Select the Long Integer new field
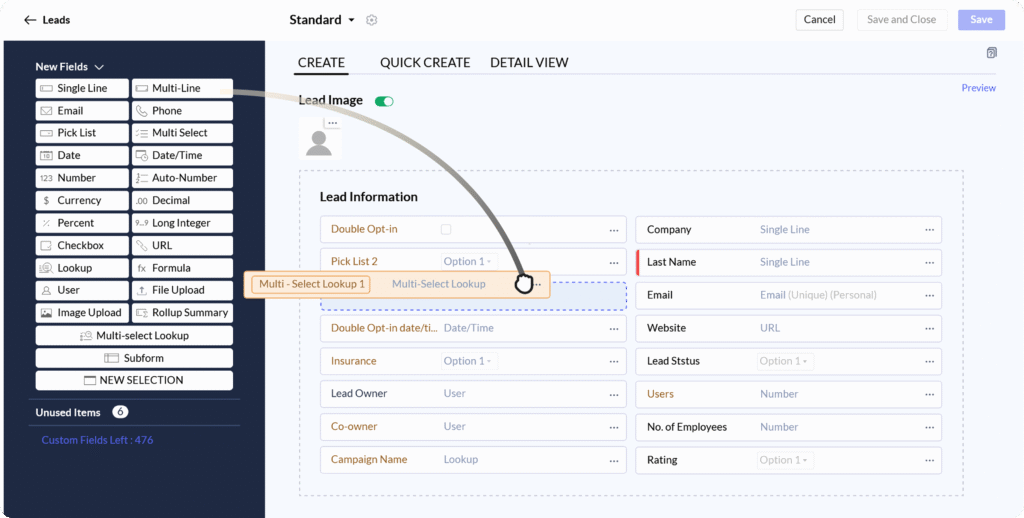The width and height of the screenshot is (1024, 518). tap(182, 223)
